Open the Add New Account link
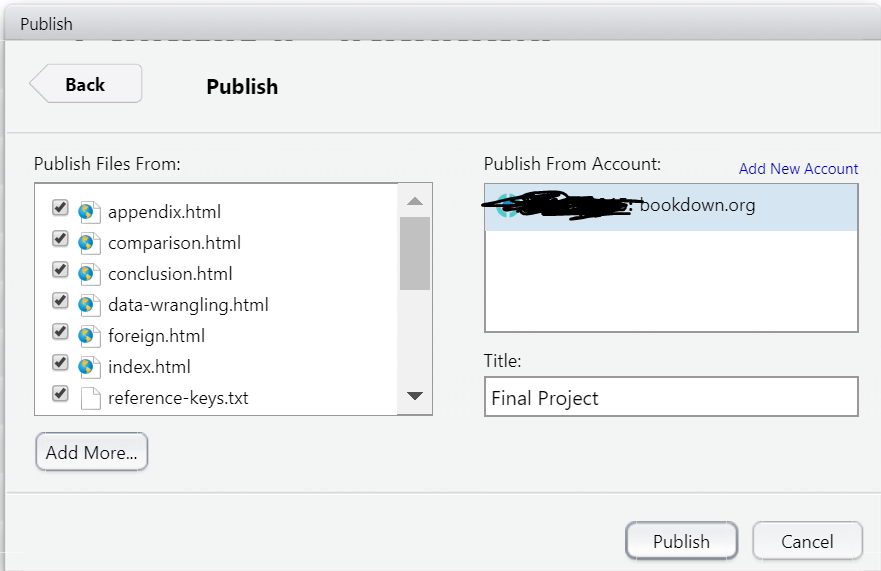Viewport: 881px width, 571px height. (x=798, y=169)
